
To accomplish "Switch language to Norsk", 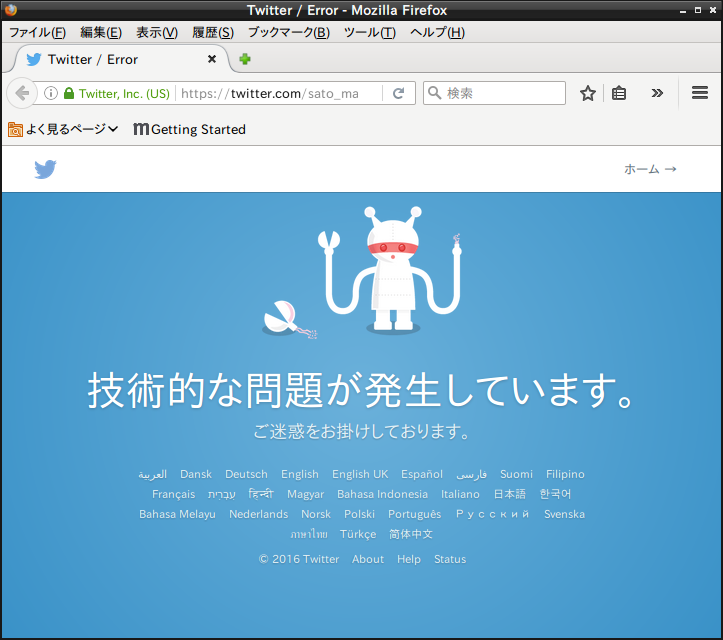I will click(316, 514).
